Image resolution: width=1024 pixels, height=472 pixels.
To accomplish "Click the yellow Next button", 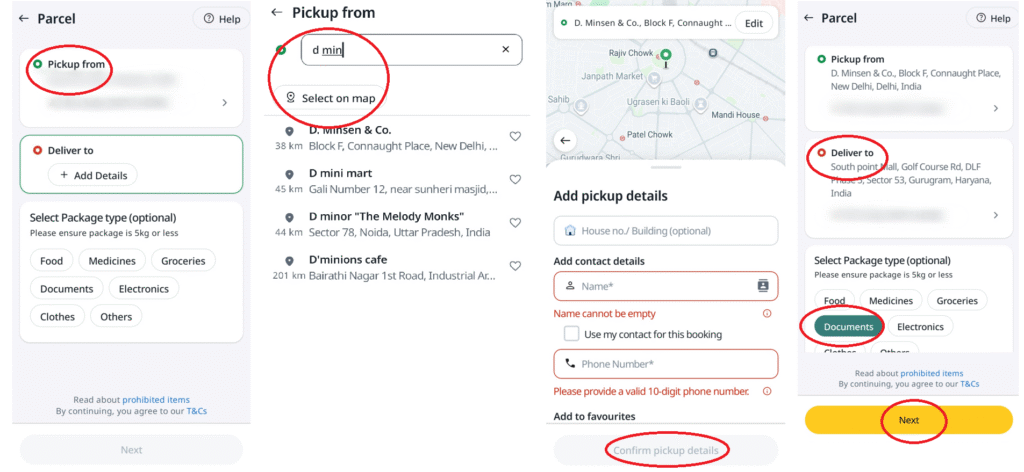I will click(908, 420).
